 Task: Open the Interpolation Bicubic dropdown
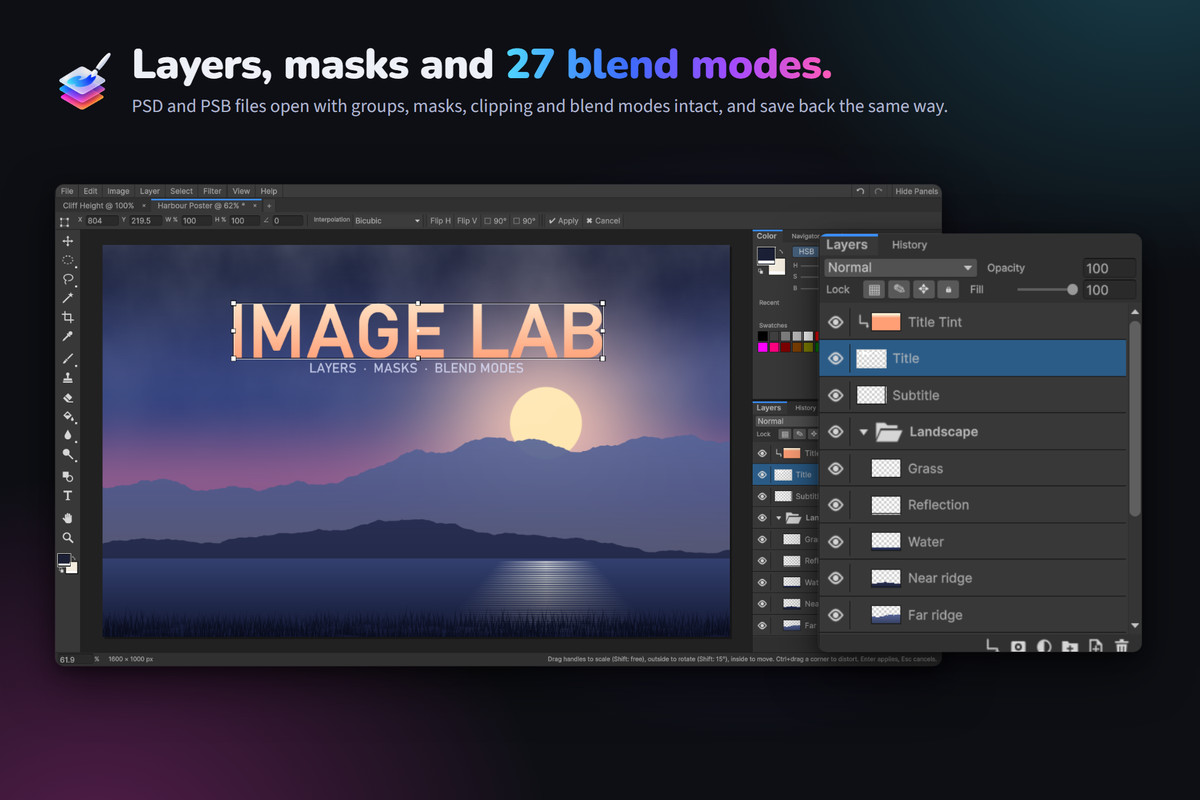coord(388,220)
